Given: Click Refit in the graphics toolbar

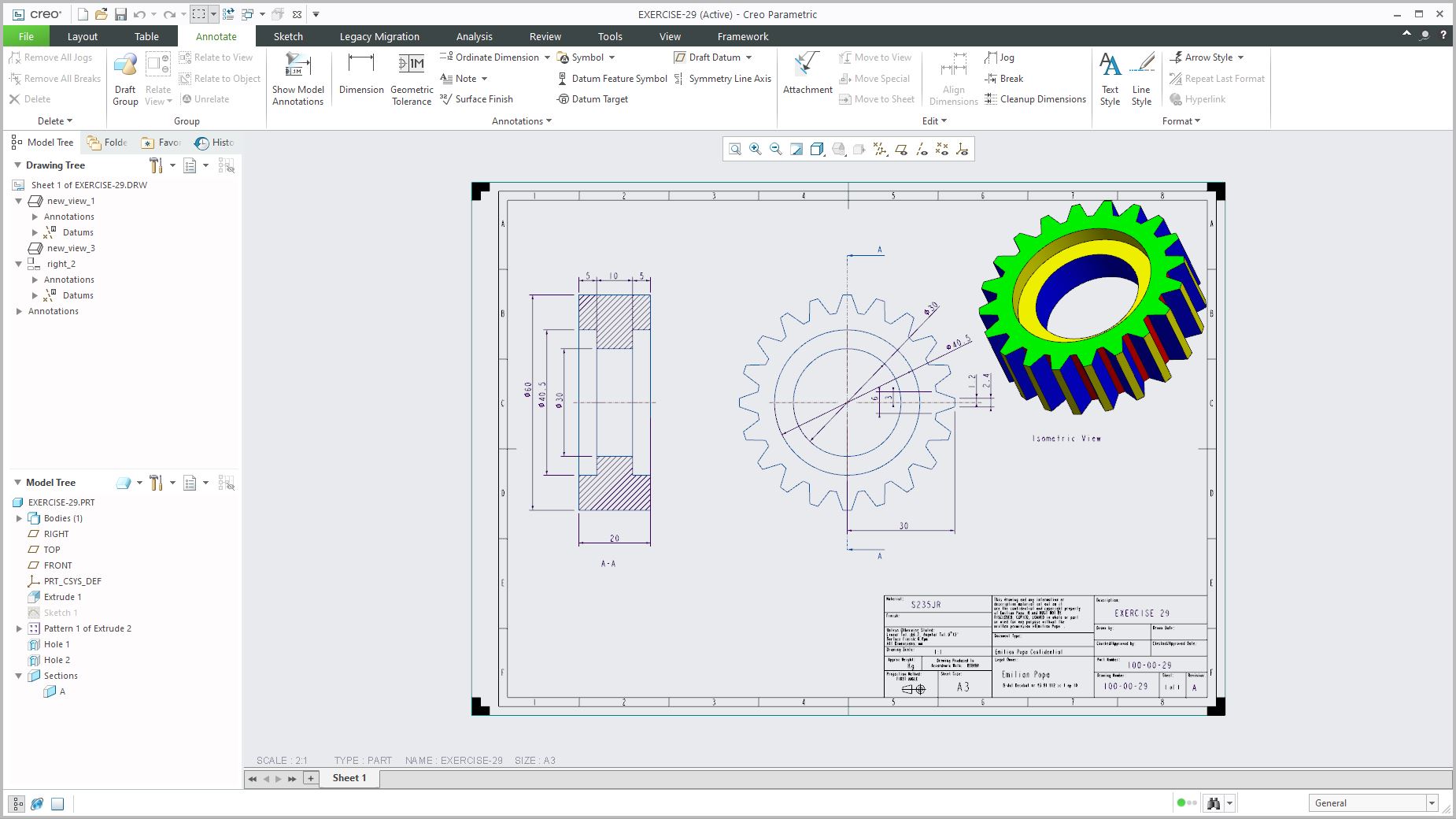Looking at the screenshot, I should point(735,149).
